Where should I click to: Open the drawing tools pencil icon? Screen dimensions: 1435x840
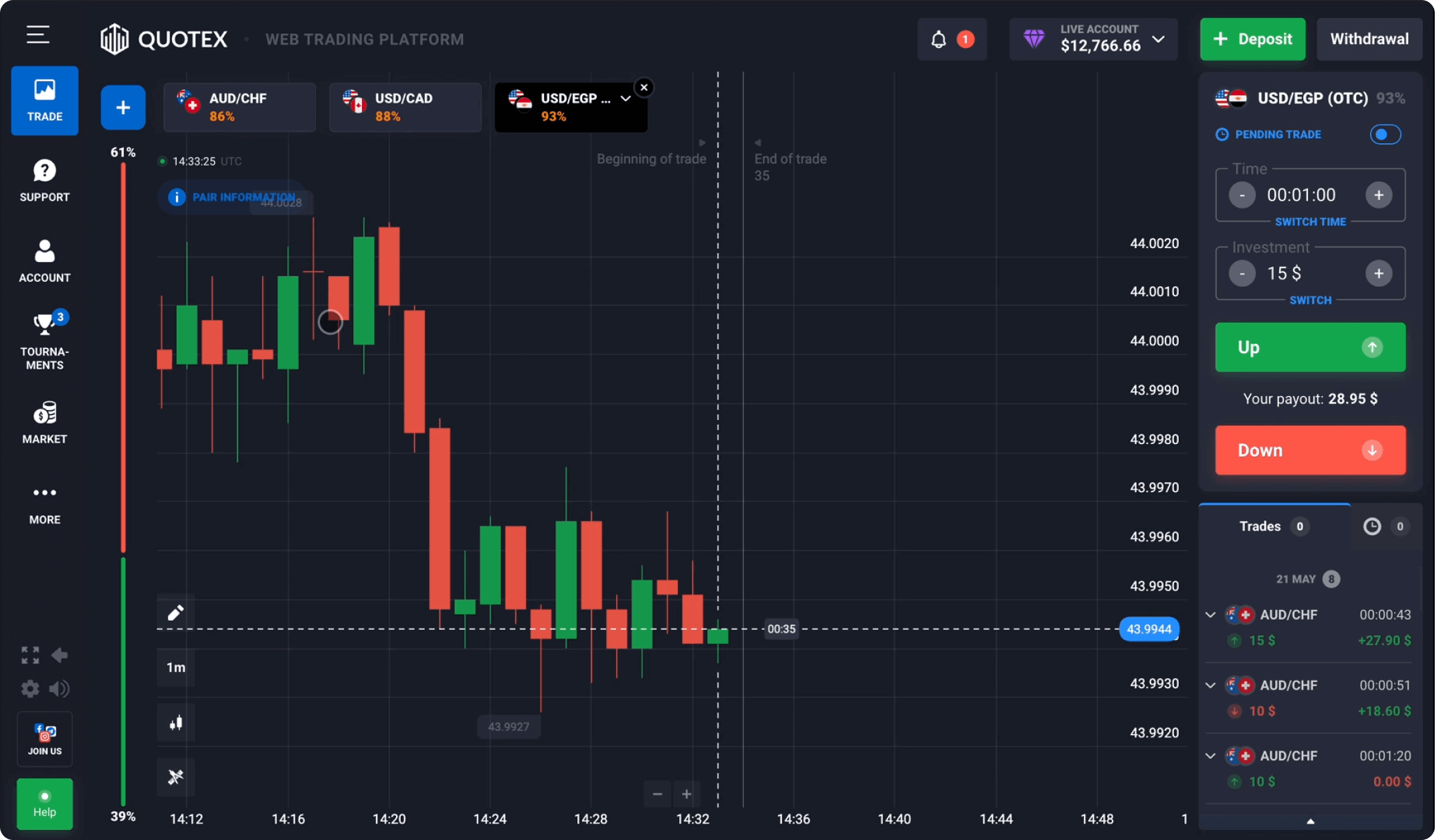click(175, 612)
